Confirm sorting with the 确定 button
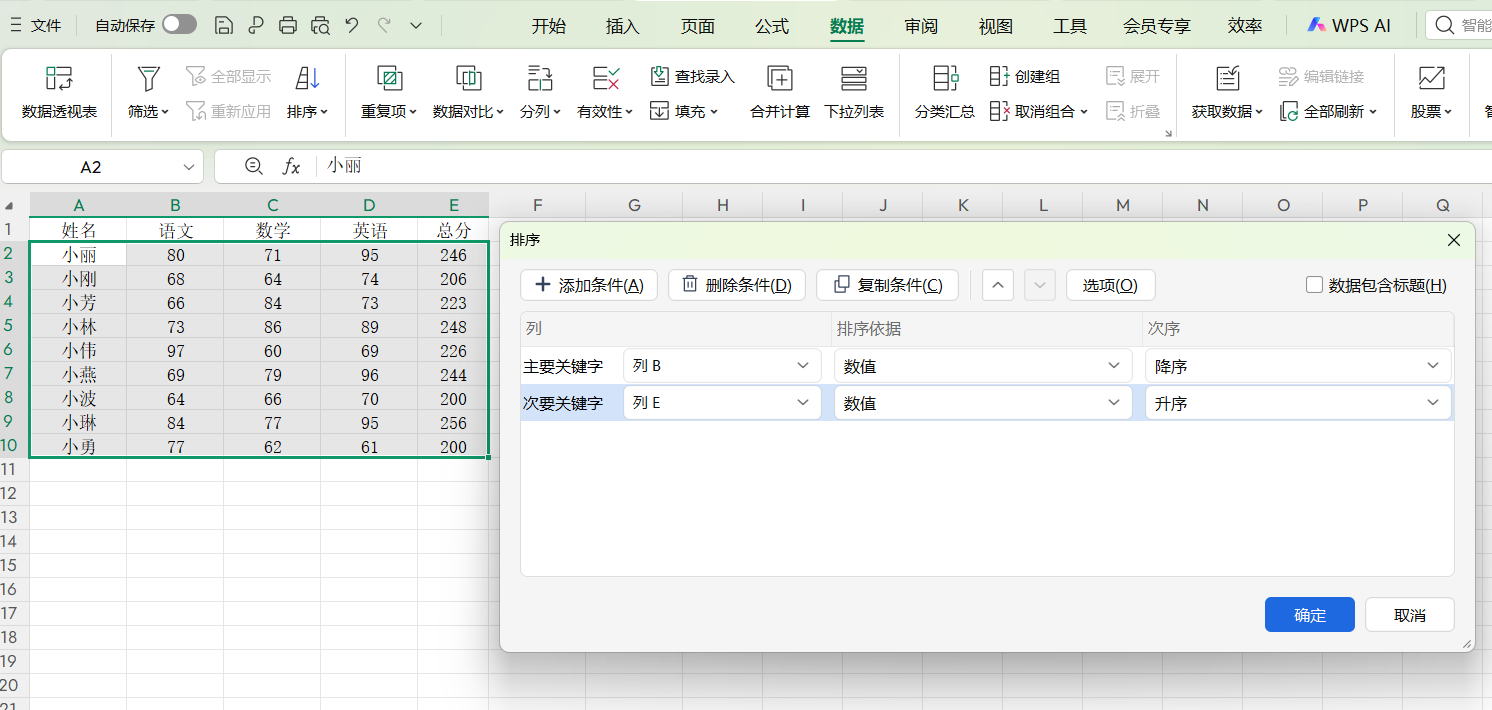The height and width of the screenshot is (710, 1492). click(1309, 614)
